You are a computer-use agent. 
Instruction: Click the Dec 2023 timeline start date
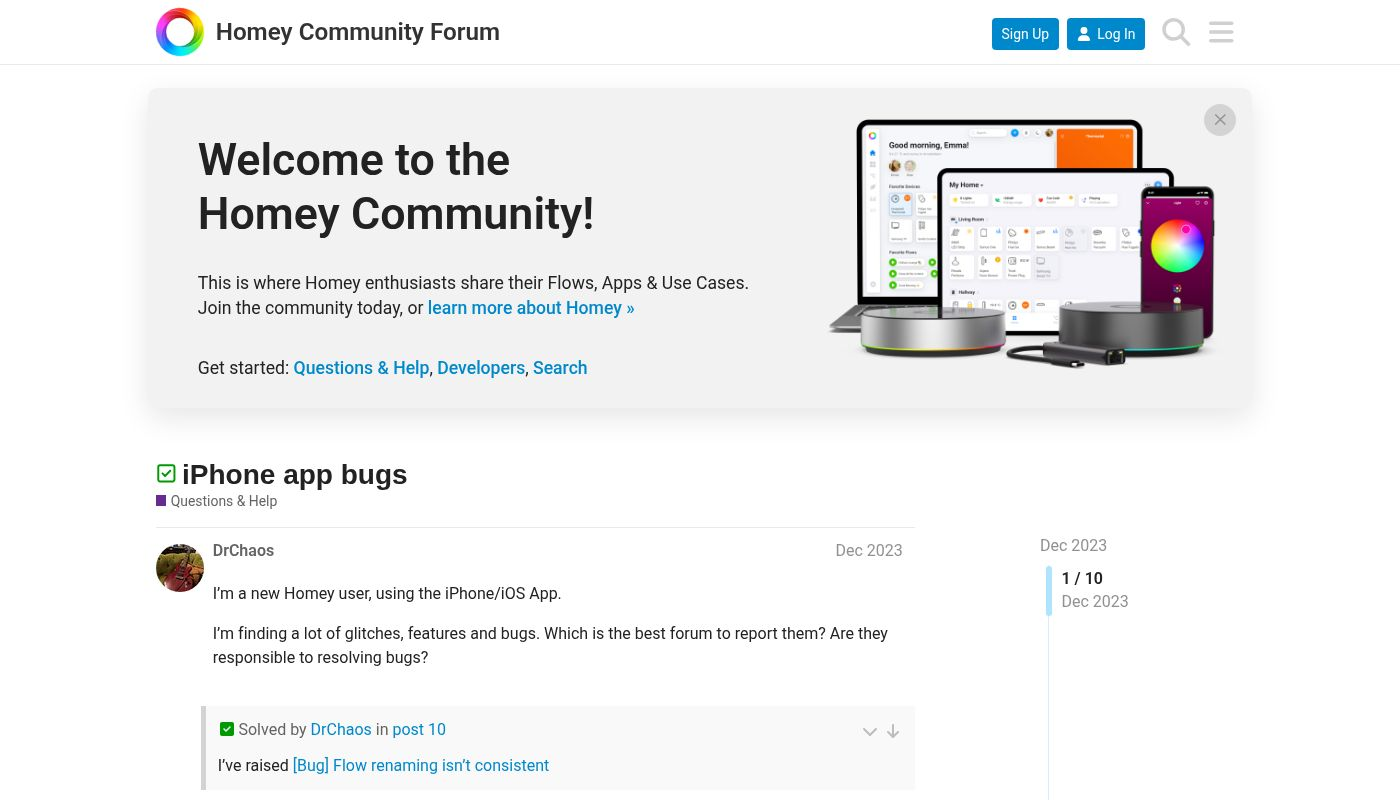1073,545
